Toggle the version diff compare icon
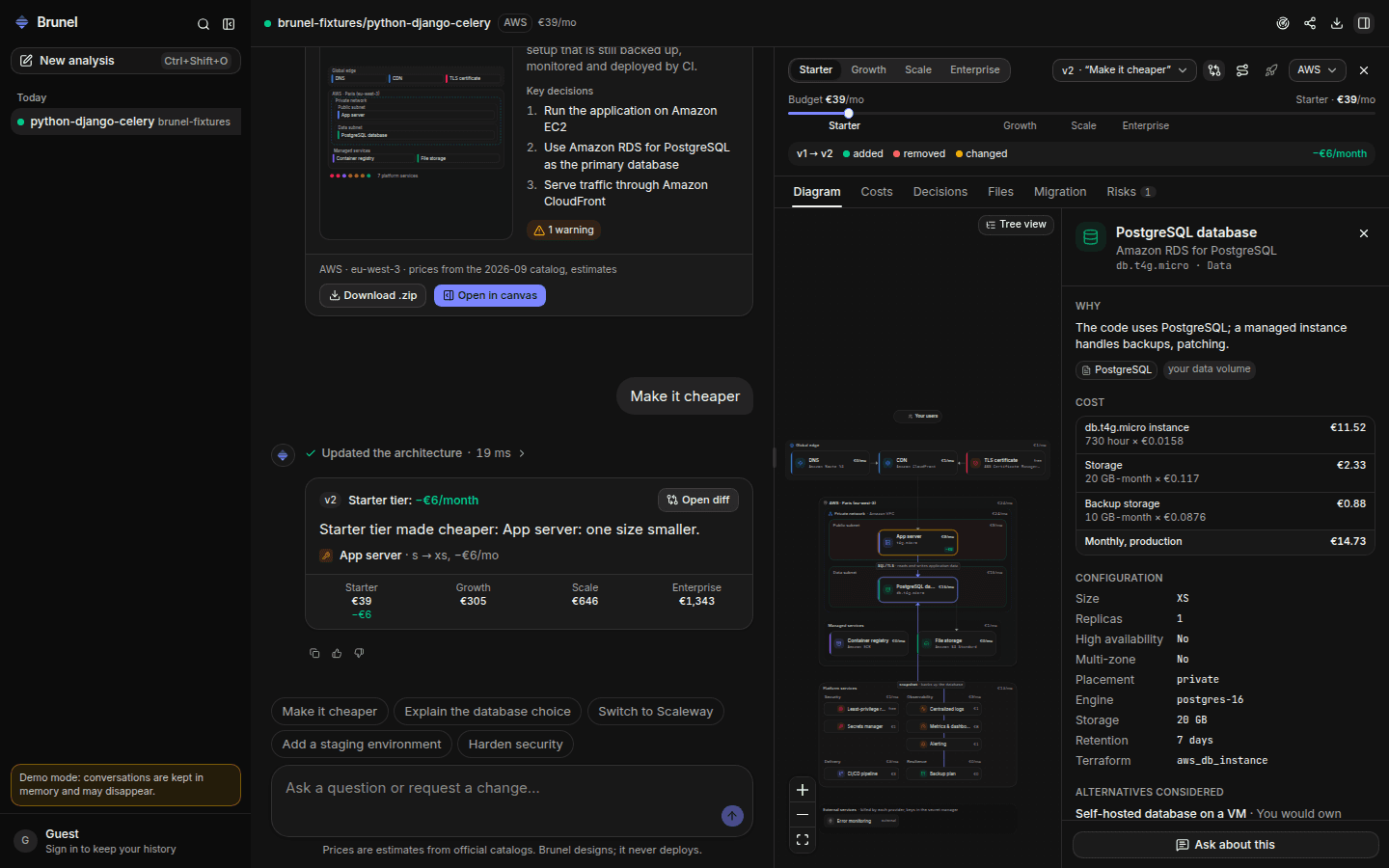 1214,70
